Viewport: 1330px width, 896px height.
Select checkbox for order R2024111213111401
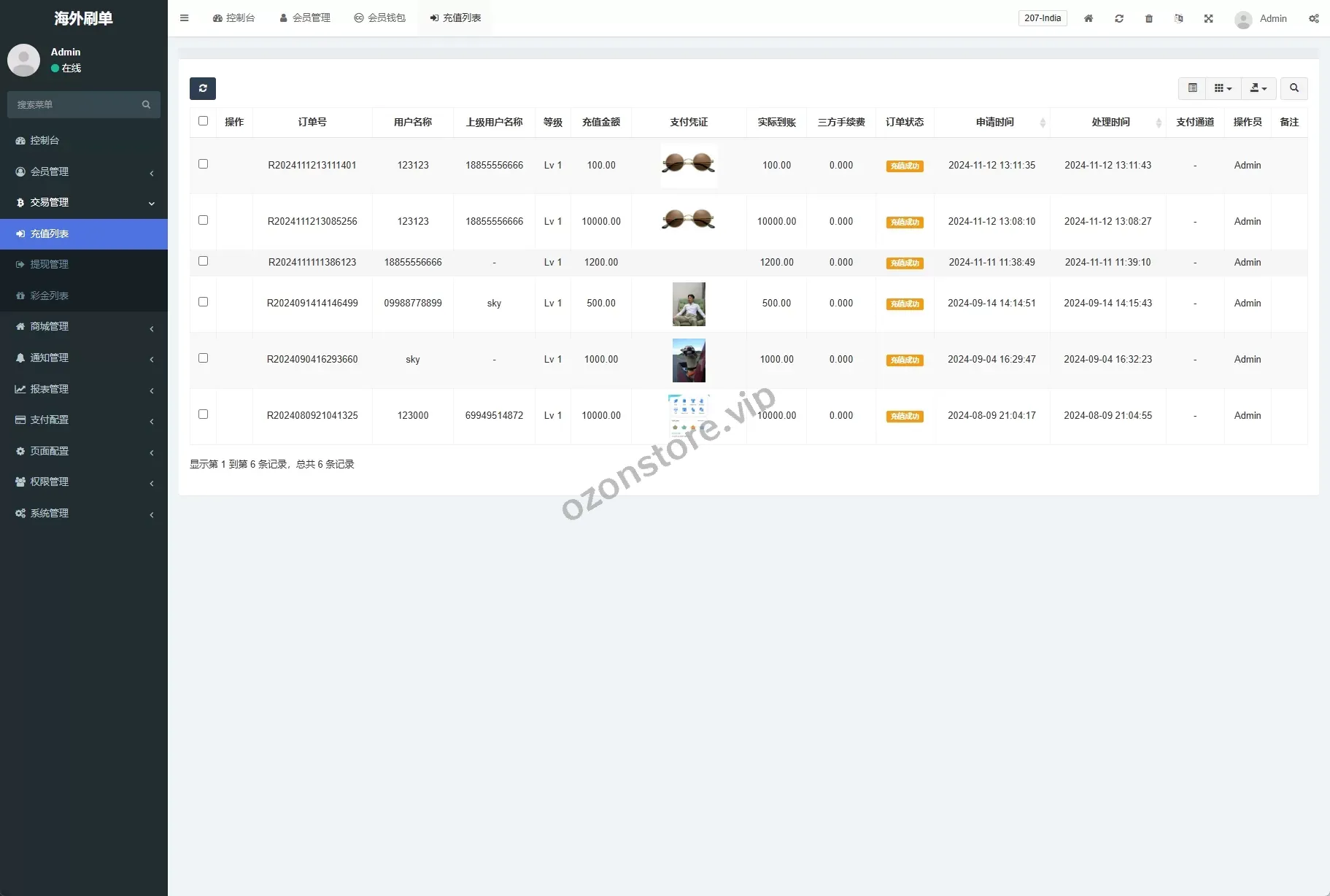tap(203, 164)
